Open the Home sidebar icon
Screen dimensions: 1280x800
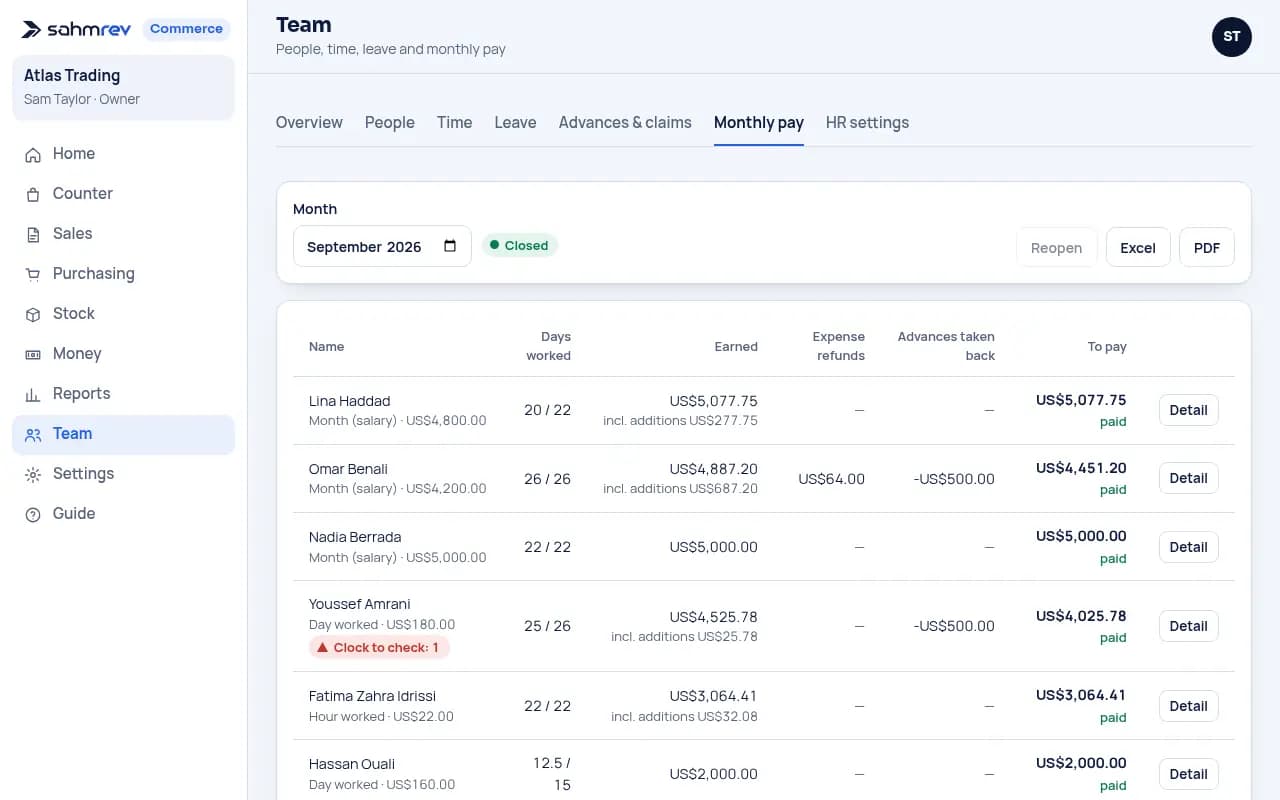pyautogui.click(x=33, y=154)
